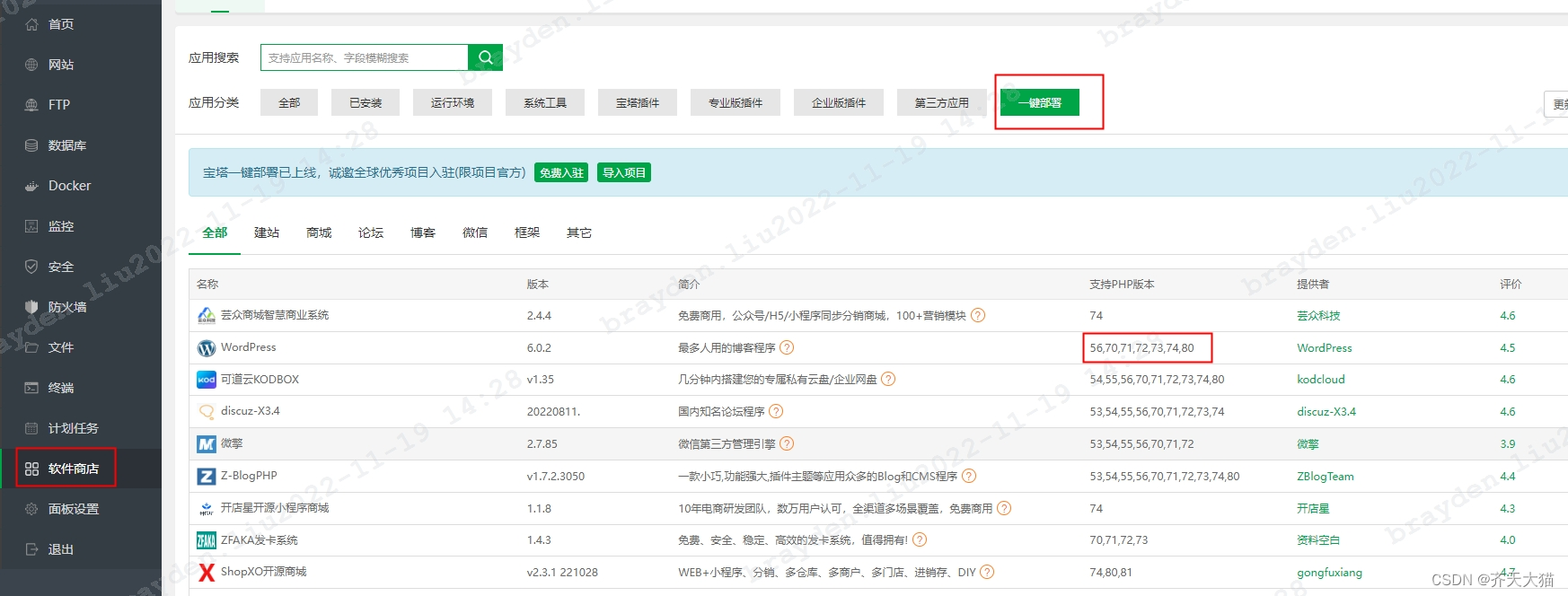Open the 芸众科技 provider link
The image size is (1568, 596).
click(x=1318, y=315)
